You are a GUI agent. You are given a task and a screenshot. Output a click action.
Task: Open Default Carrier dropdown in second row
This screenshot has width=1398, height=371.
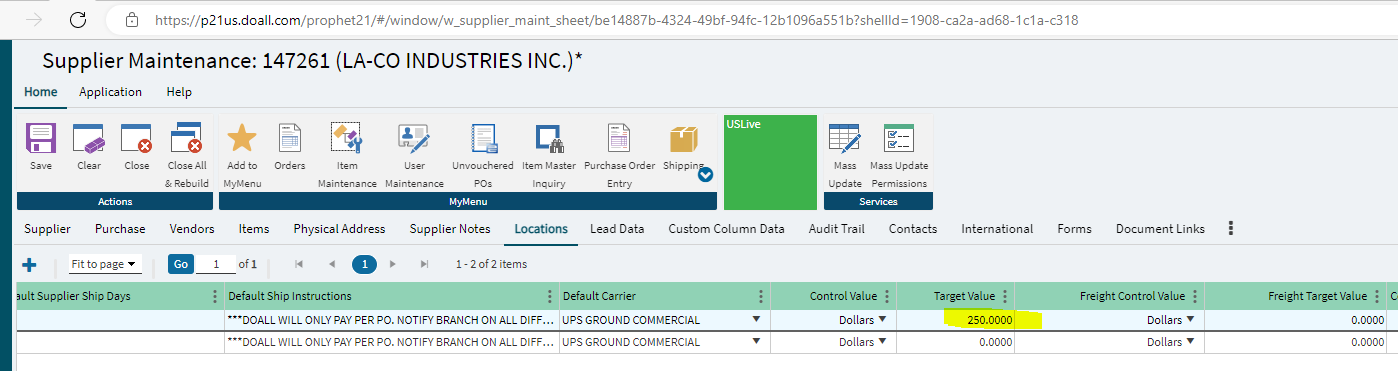point(756,342)
